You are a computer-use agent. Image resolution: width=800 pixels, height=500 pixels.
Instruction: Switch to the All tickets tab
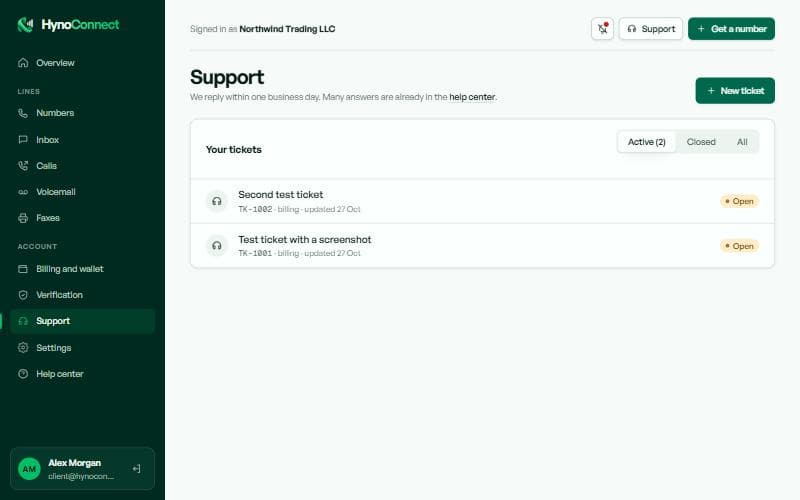coord(742,142)
